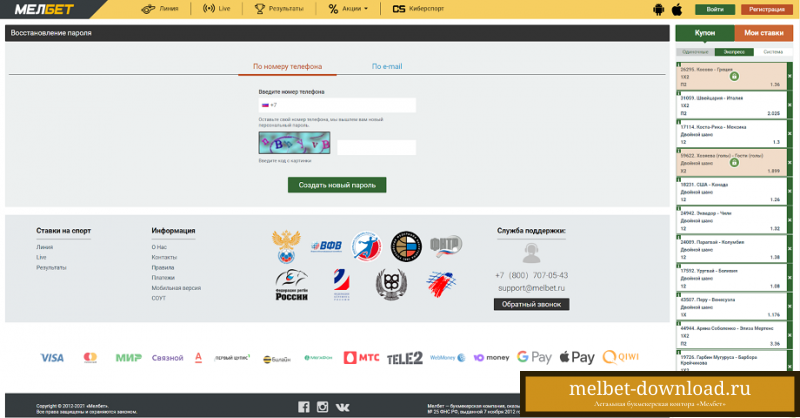Viewport: 800px width, 418px height.
Task: Click lock icon on Косово - Греция bet
Action: 734,76
